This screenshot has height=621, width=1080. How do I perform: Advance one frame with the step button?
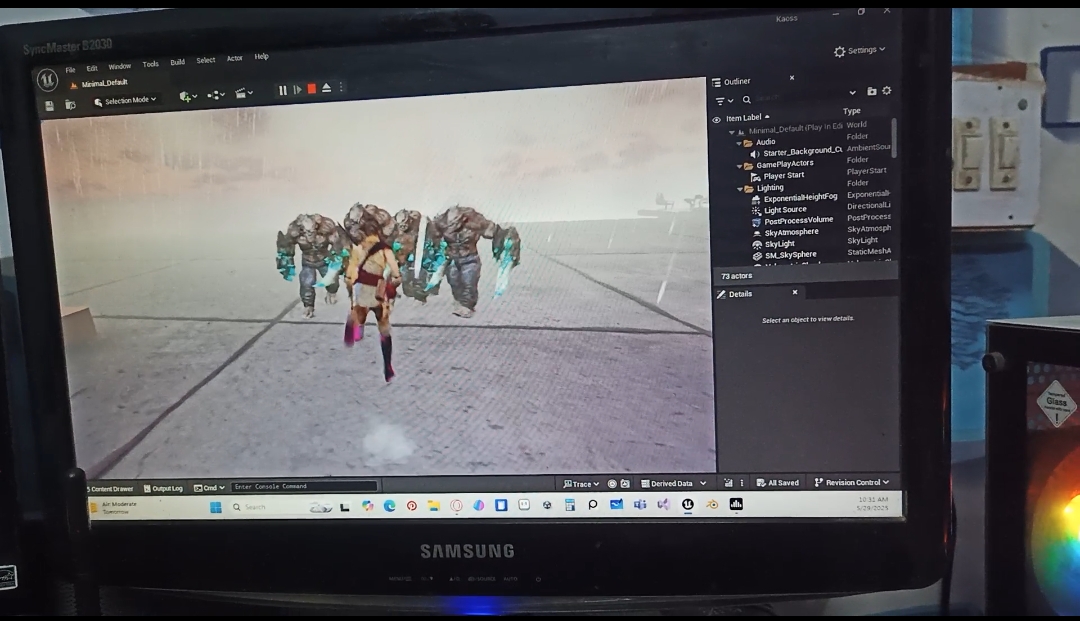tap(297, 90)
